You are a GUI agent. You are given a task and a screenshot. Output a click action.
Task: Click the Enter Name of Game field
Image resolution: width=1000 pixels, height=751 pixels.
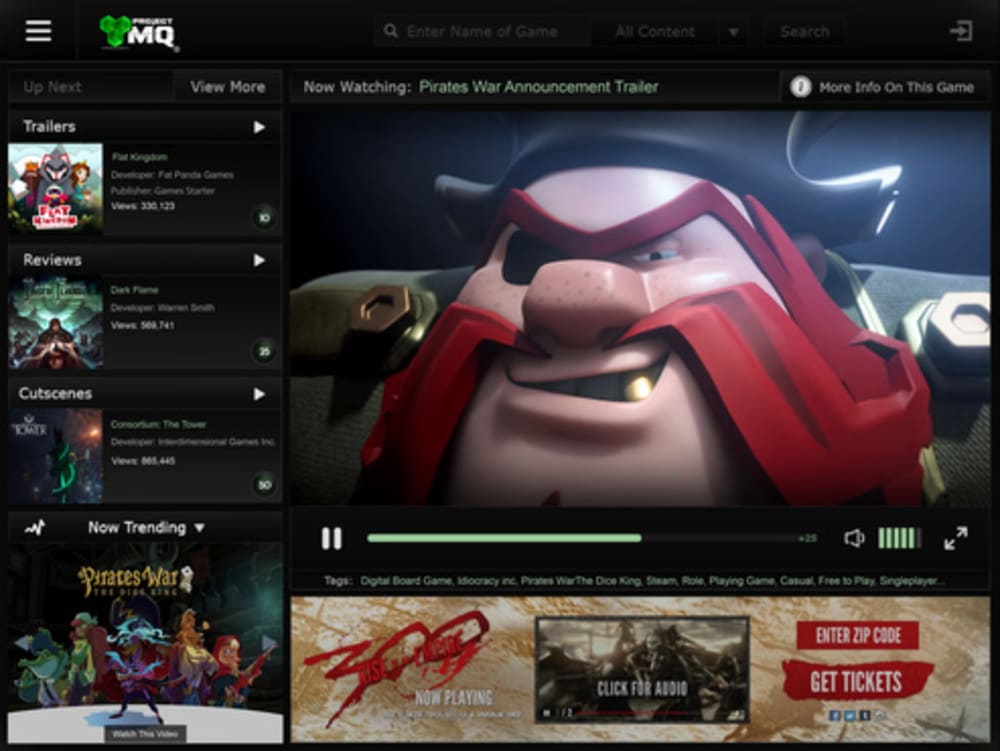(x=482, y=31)
